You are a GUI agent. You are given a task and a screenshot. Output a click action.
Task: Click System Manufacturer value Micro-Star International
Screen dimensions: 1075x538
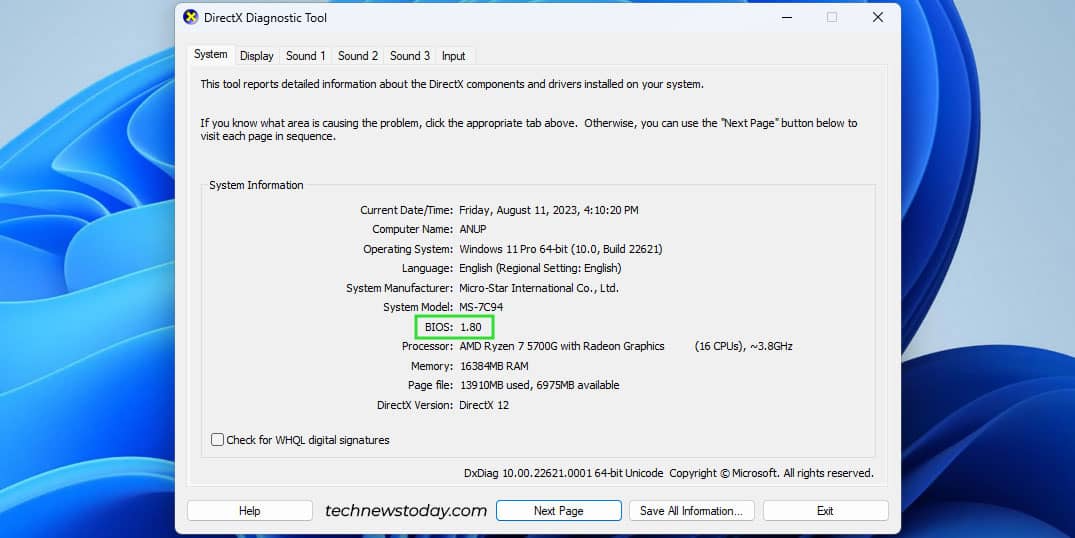click(x=539, y=288)
